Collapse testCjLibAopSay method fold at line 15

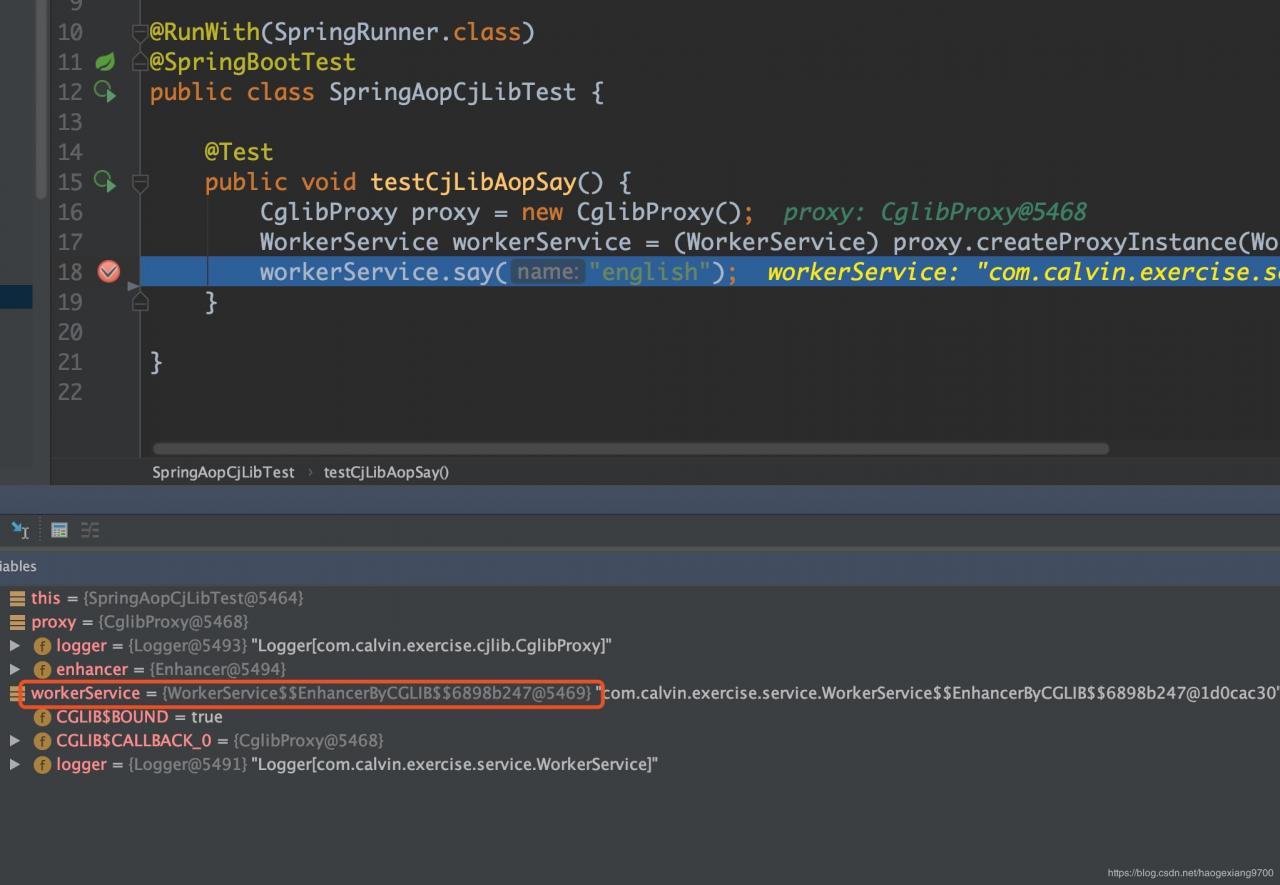[x=140, y=183]
